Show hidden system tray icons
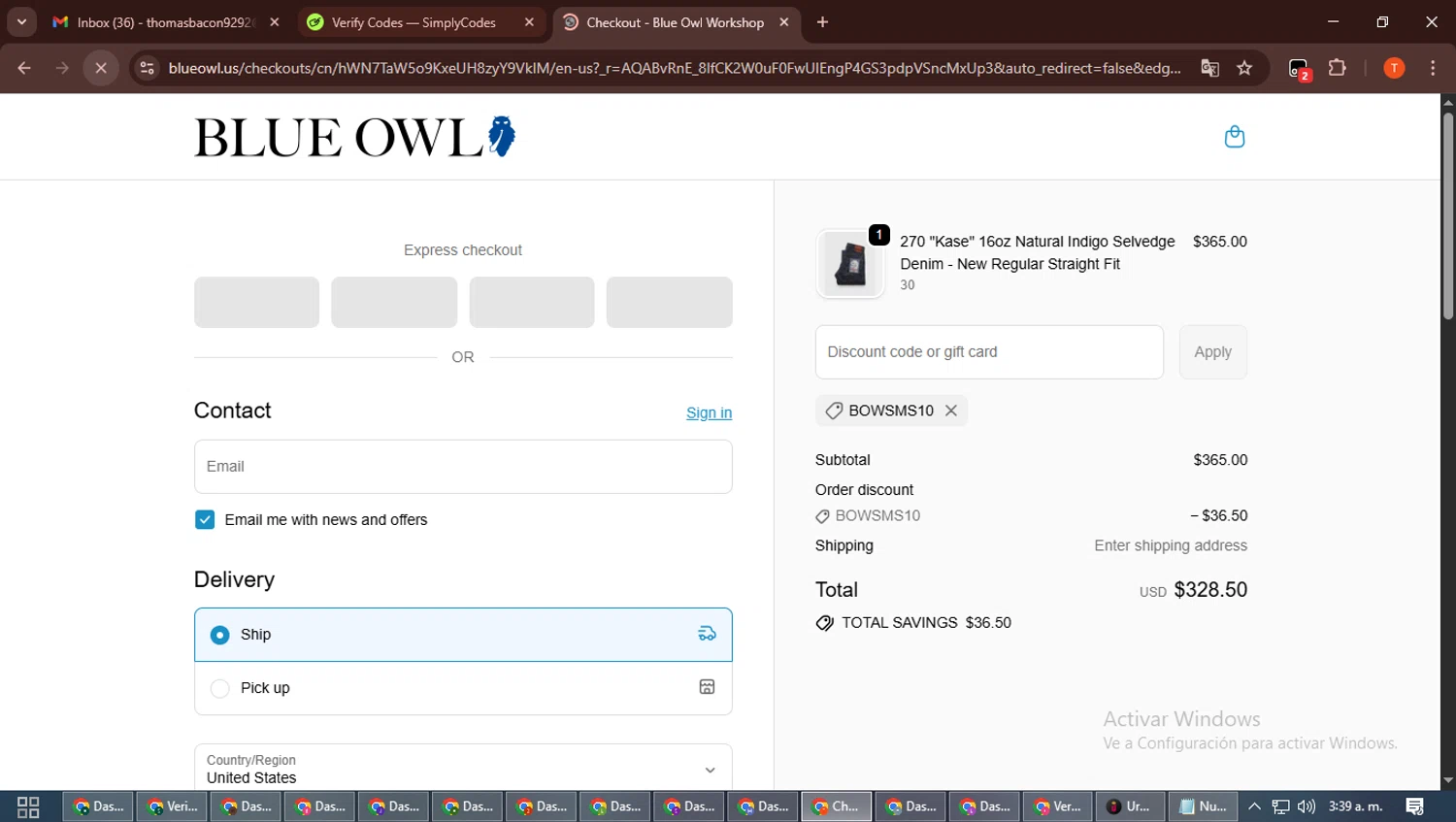Screen dimensions: 1456x822 pyautogui.click(x=1254, y=806)
